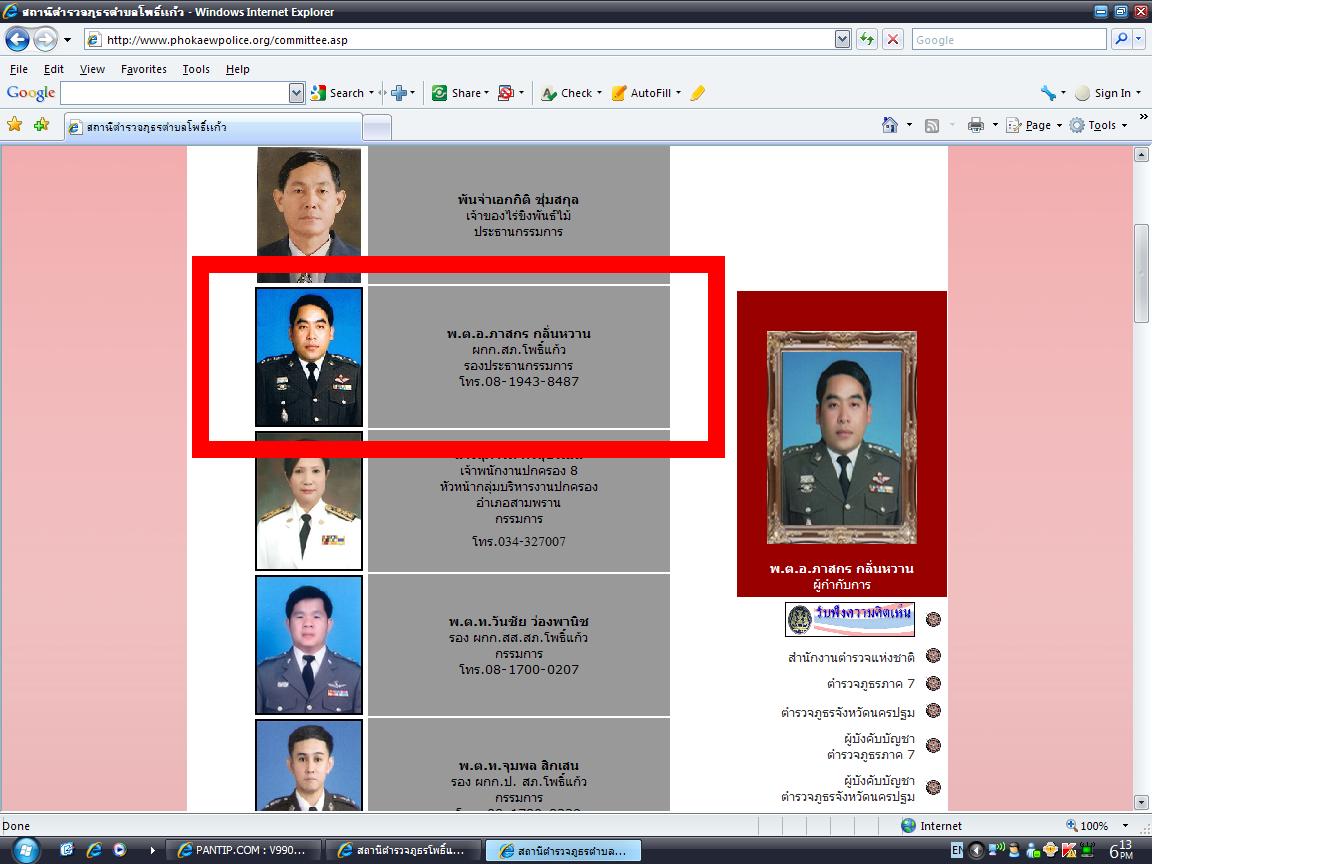The image size is (1321, 864).
Task: Open the recent pages dropdown beside Forward button
Action: [x=67, y=40]
